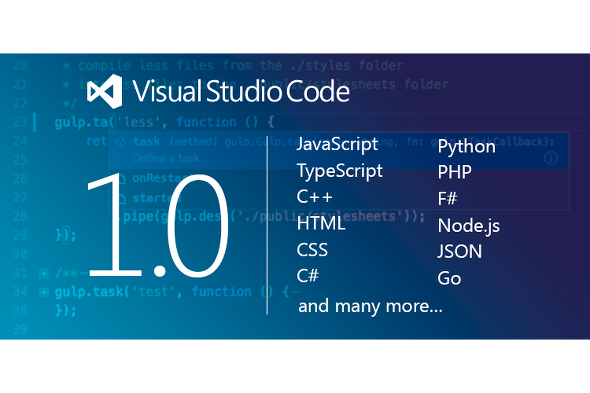Click the "C#" language label

(307, 276)
